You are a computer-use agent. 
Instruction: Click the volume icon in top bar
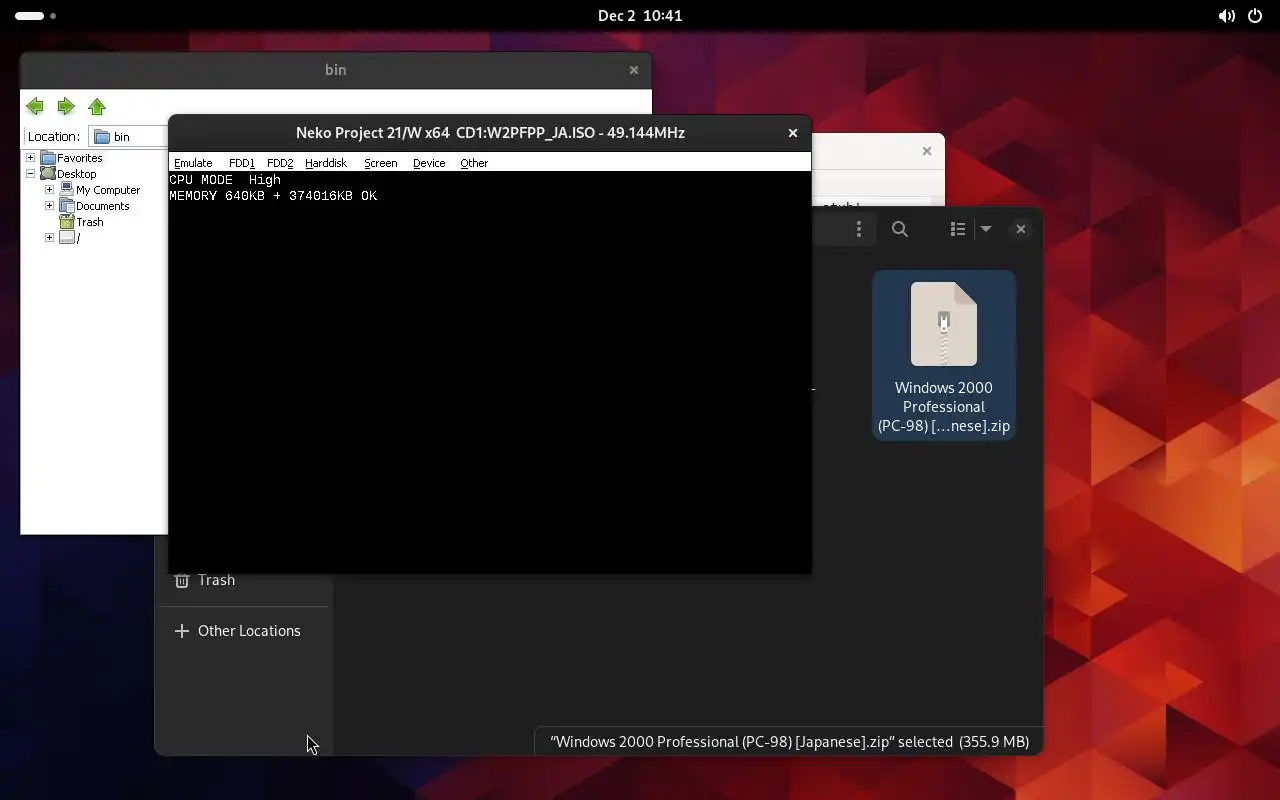(1226, 16)
